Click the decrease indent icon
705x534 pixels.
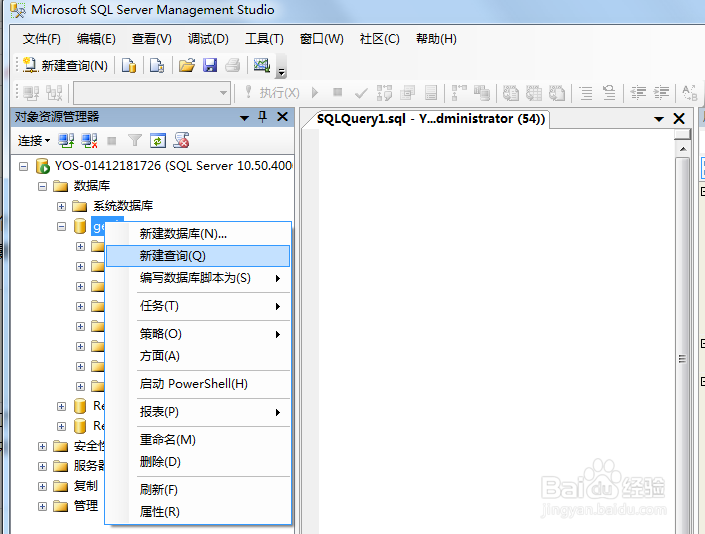pyautogui.click(x=638, y=93)
